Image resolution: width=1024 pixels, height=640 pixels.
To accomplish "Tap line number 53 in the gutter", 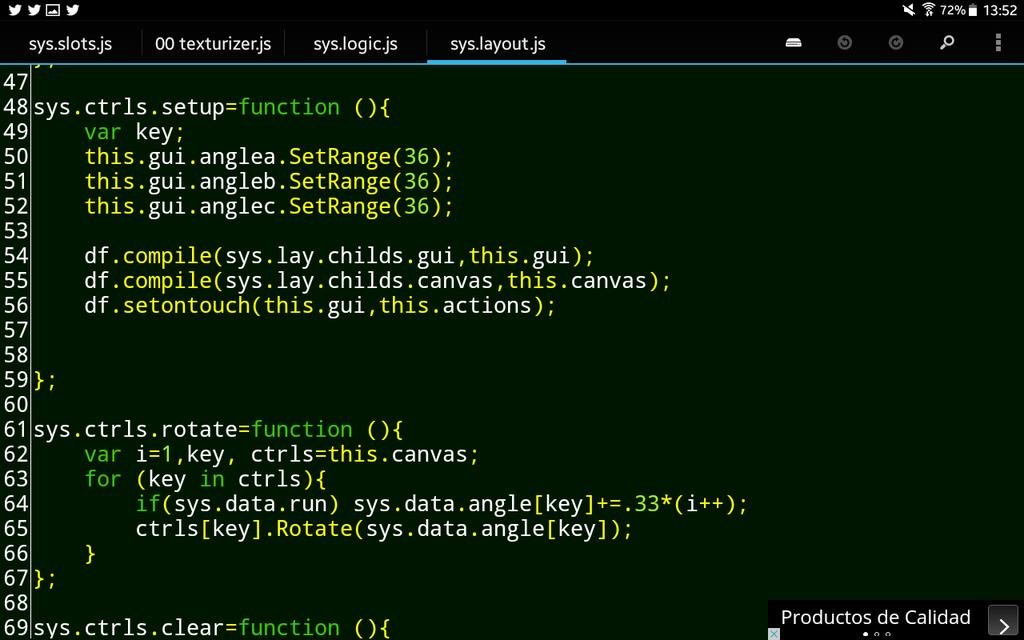I will (15, 231).
